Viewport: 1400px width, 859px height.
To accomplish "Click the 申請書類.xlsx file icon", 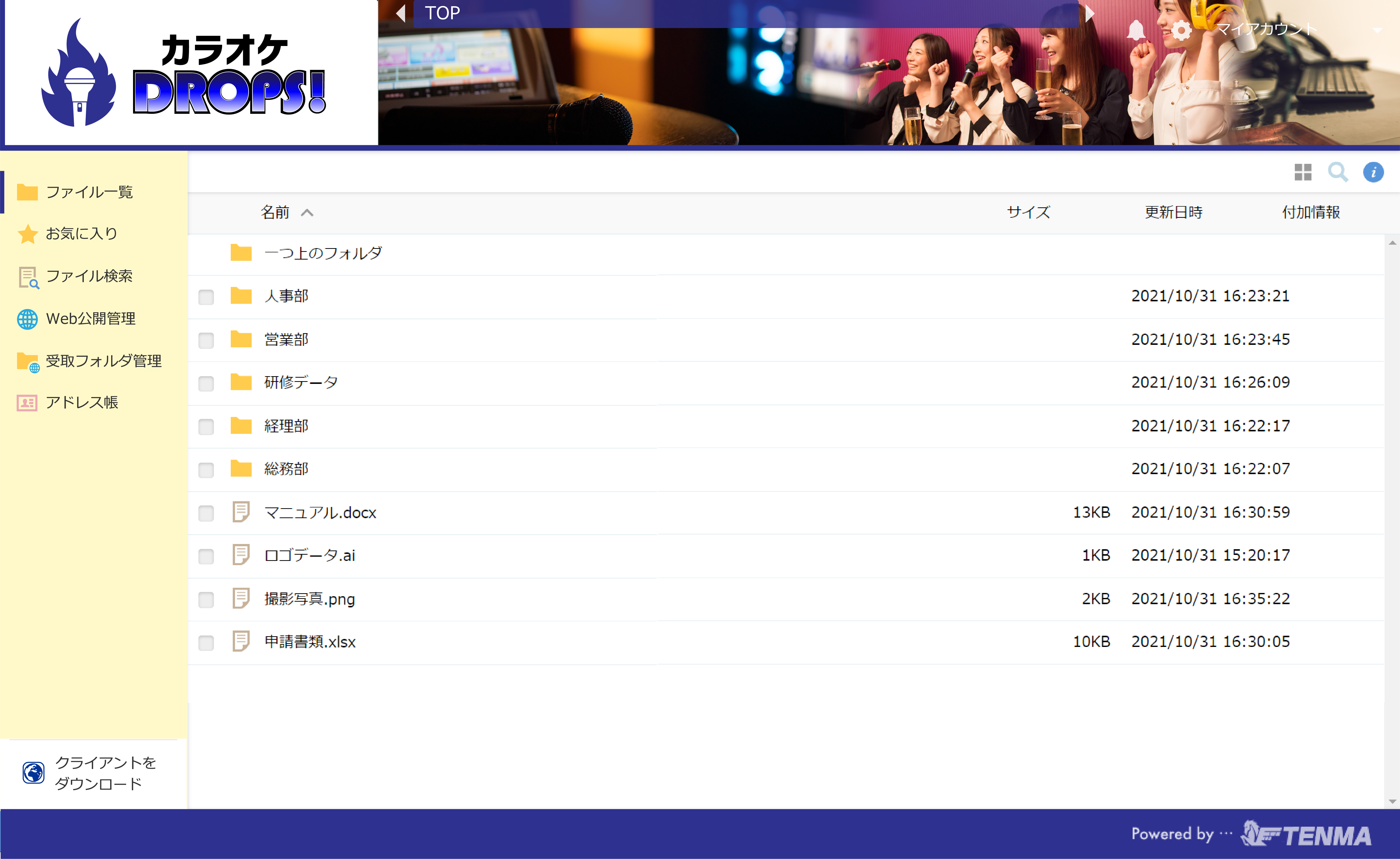I will pos(241,641).
